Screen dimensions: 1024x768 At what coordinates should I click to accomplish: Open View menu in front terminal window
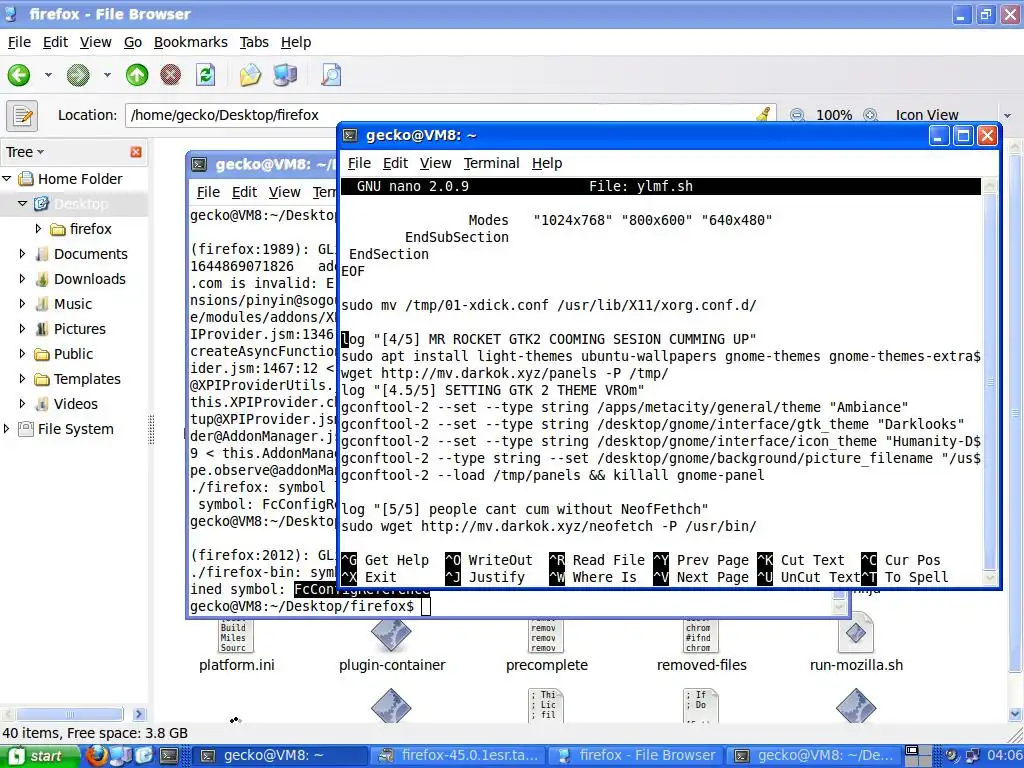(435, 163)
